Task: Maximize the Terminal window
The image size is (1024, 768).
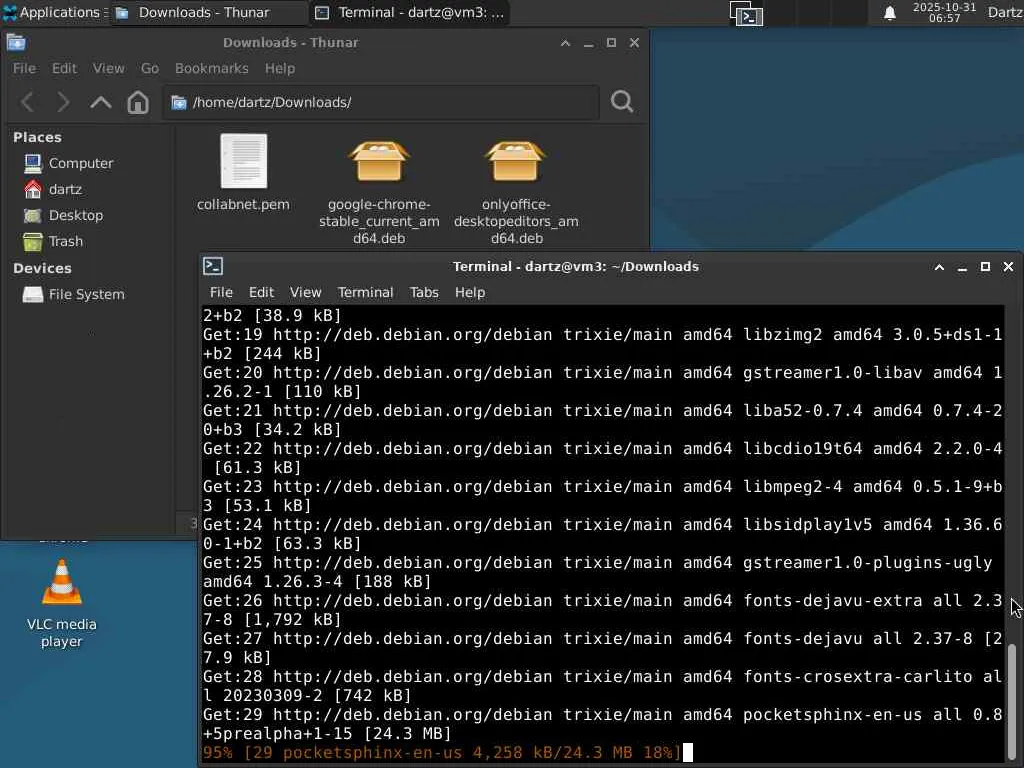Action: (x=985, y=267)
